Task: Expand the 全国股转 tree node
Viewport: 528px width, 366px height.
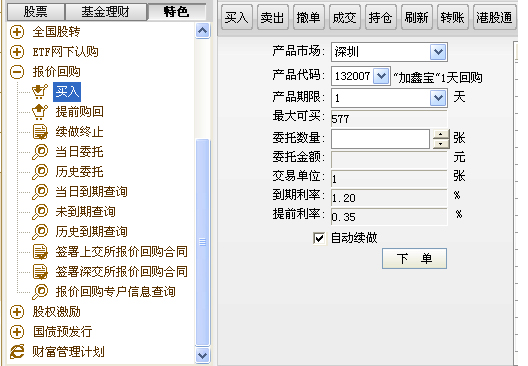Action: [17, 32]
